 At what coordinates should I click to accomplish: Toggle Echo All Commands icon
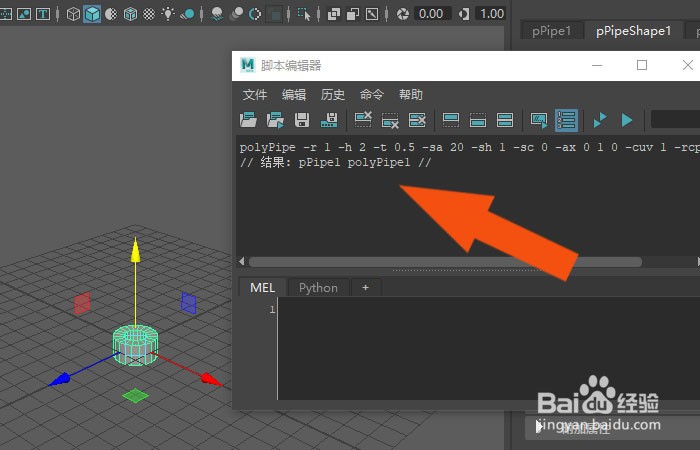(x=539, y=120)
